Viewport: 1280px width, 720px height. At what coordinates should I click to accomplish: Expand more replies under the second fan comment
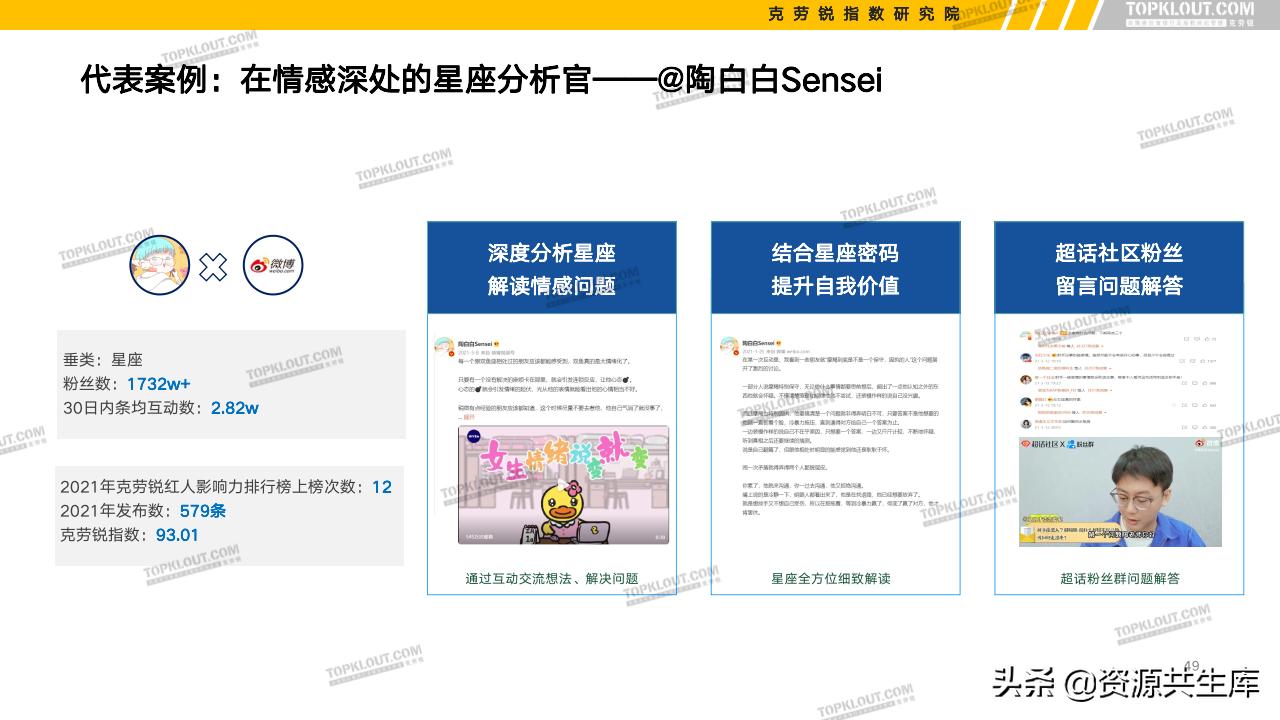[1109, 367]
